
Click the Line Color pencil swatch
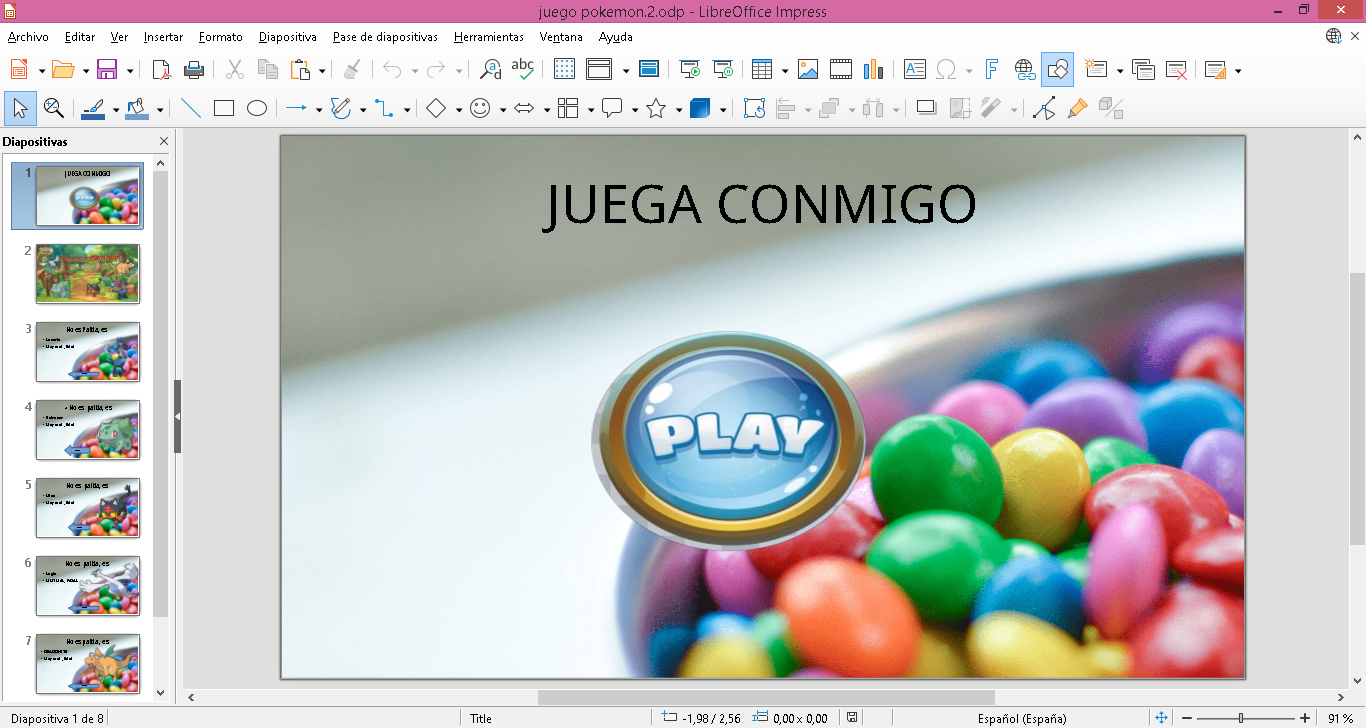pos(92,108)
